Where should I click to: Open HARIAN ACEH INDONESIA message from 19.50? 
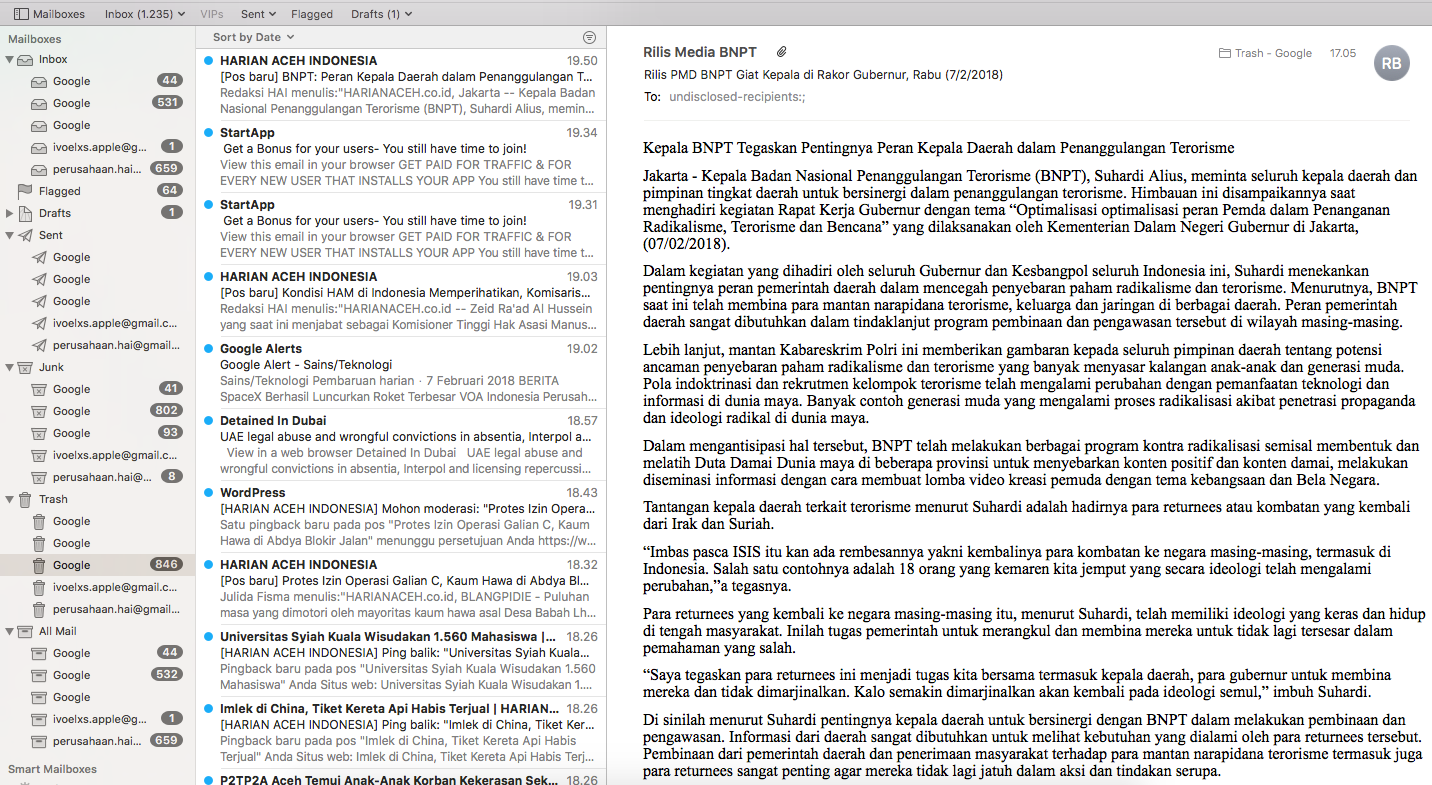[401, 85]
